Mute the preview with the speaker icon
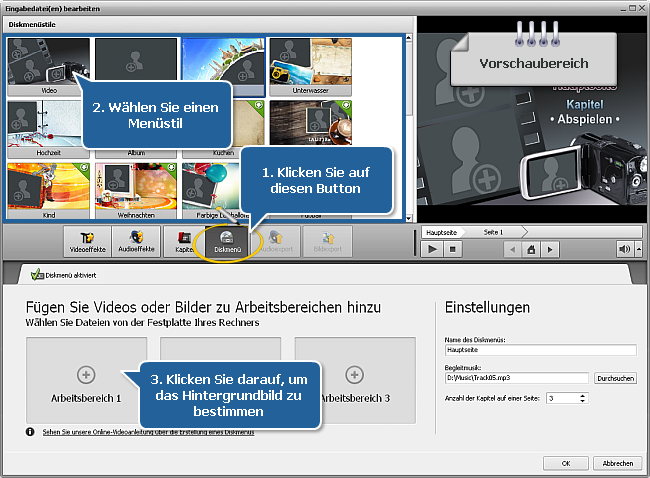Image resolution: width=650 pixels, height=478 pixels. coord(625,249)
